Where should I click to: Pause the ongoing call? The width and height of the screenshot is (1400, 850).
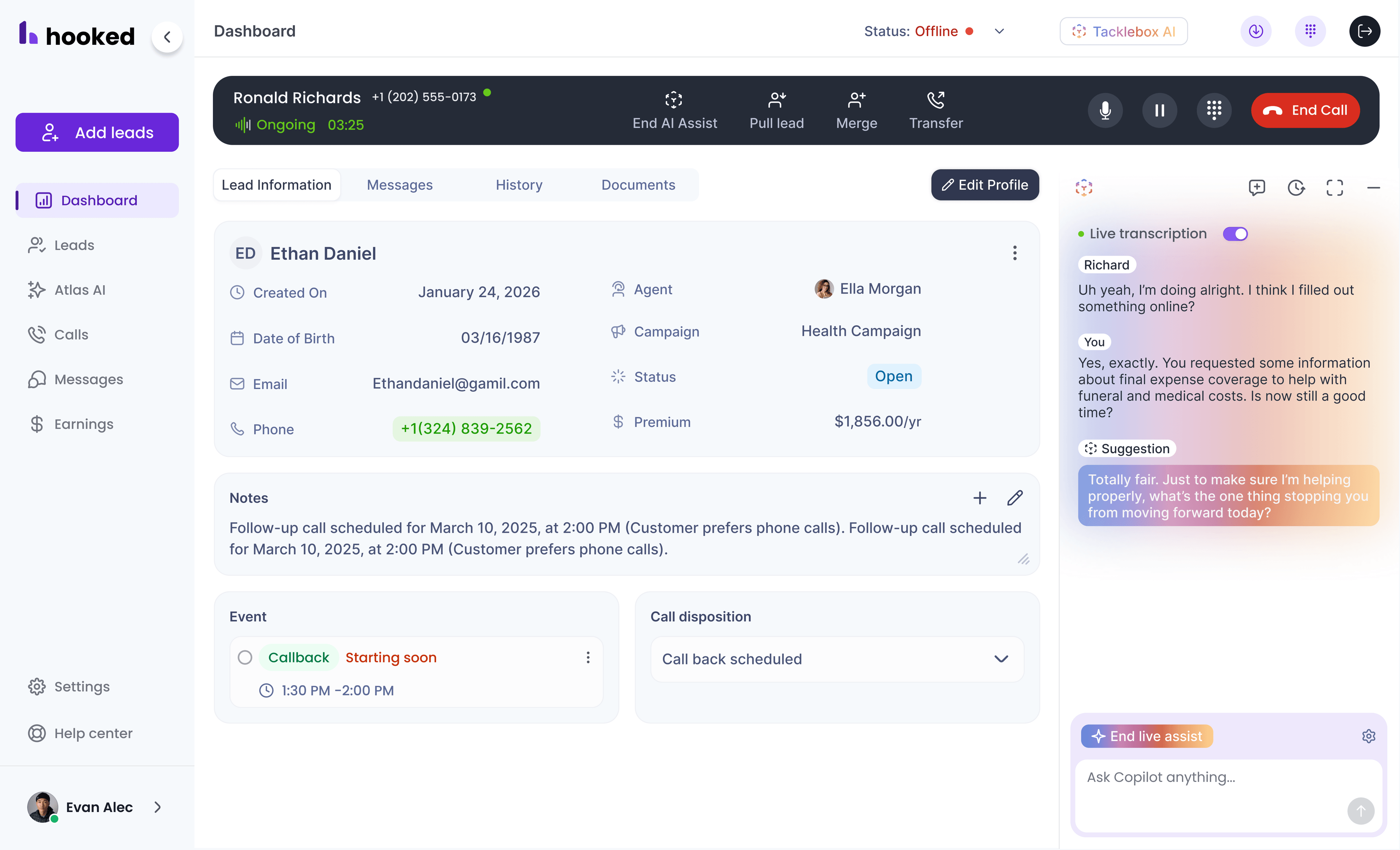pyautogui.click(x=1160, y=110)
